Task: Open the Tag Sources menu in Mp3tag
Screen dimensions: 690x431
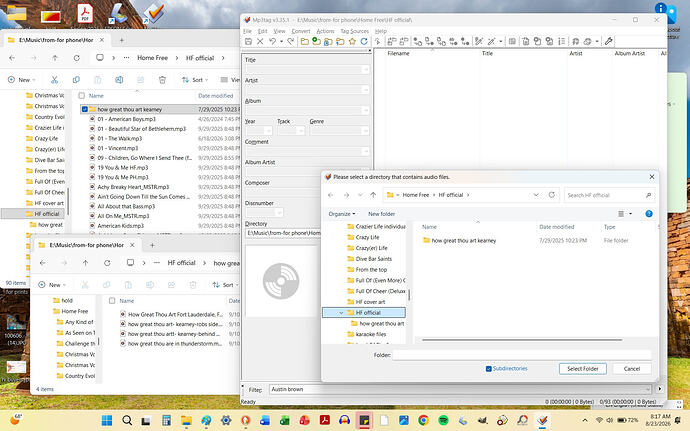Action: (x=355, y=31)
